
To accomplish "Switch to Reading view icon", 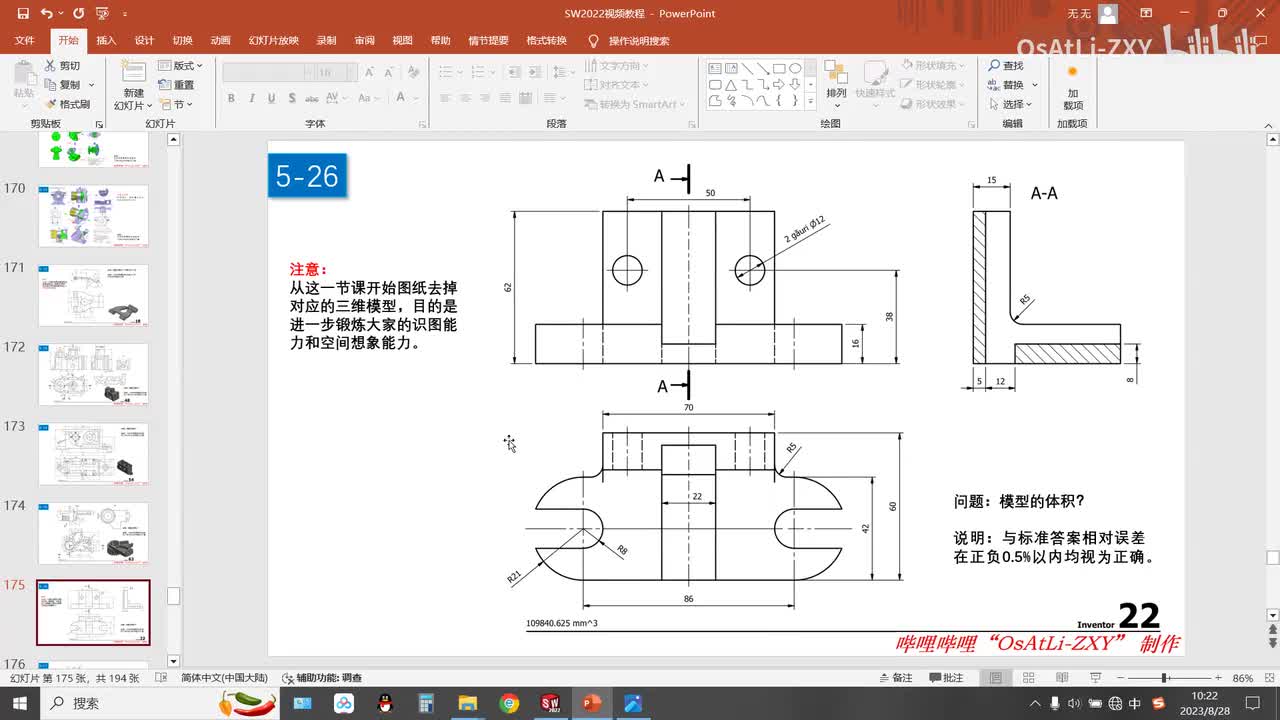I will tap(1061, 677).
